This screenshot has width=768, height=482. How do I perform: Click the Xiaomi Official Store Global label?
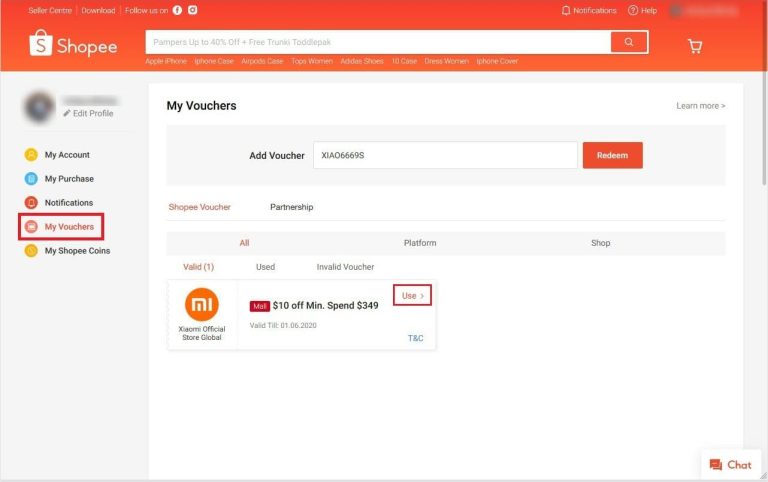point(202,333)
